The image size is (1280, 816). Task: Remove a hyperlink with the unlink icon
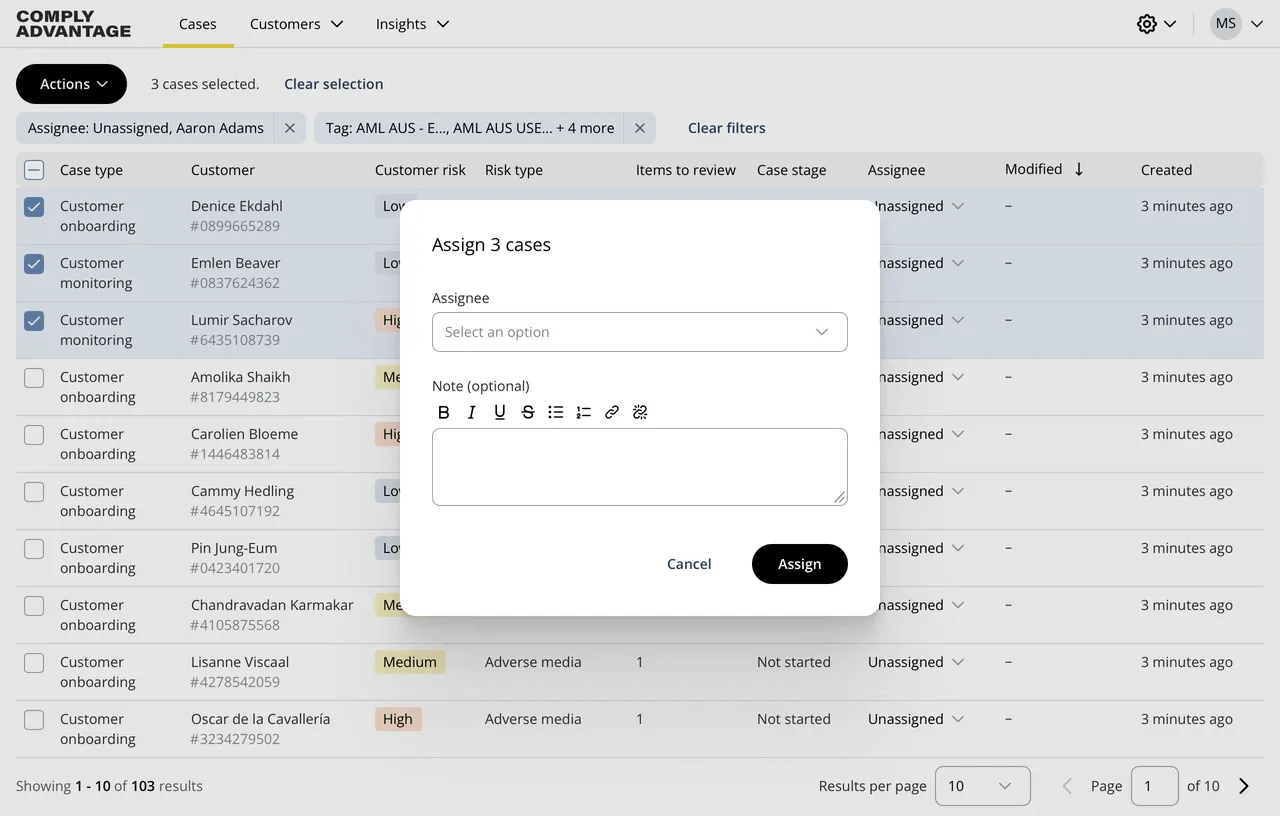[639, 411]
